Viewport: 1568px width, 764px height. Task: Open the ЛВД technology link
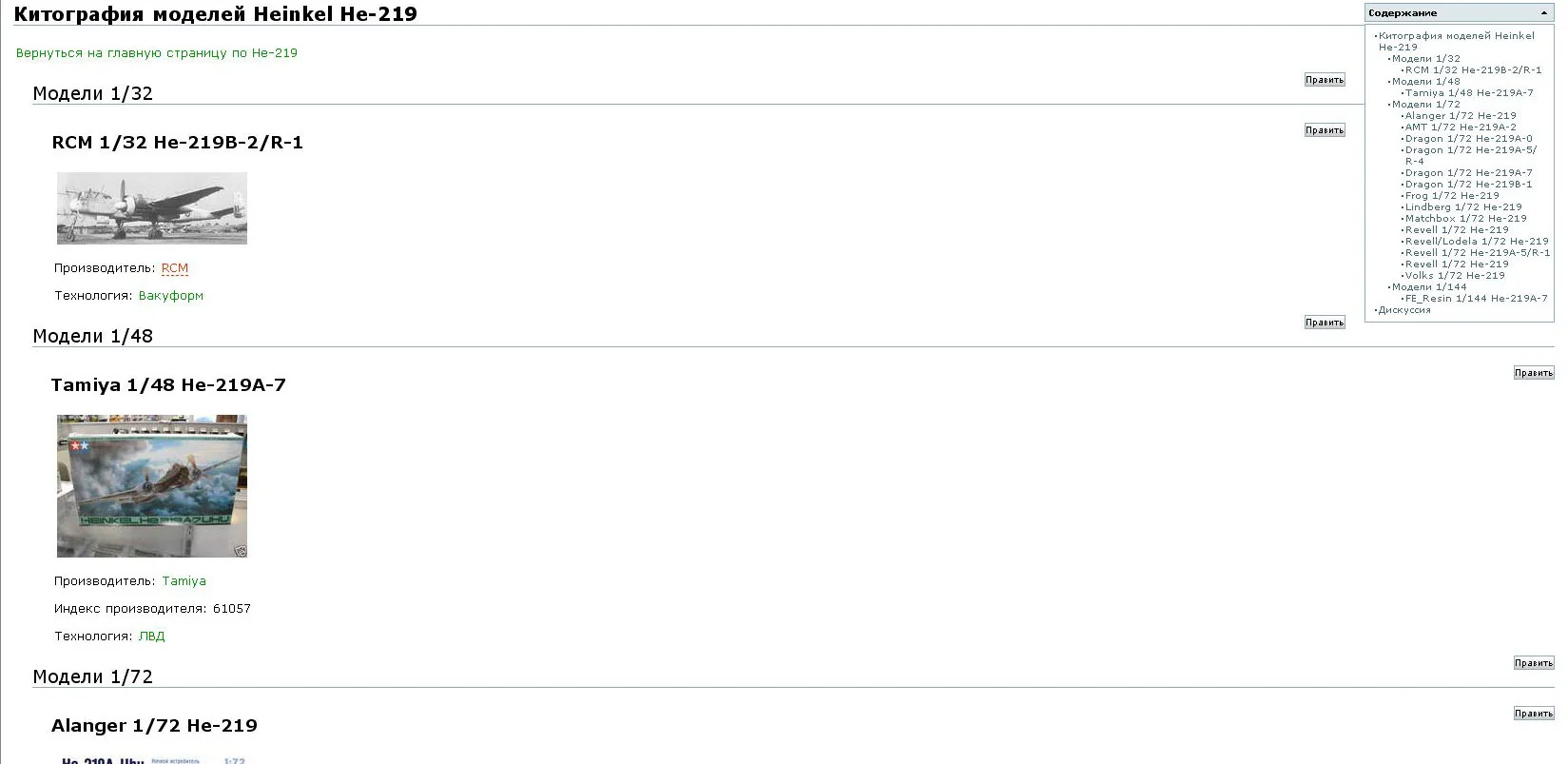pyautogui.click(x=152, y=637)
